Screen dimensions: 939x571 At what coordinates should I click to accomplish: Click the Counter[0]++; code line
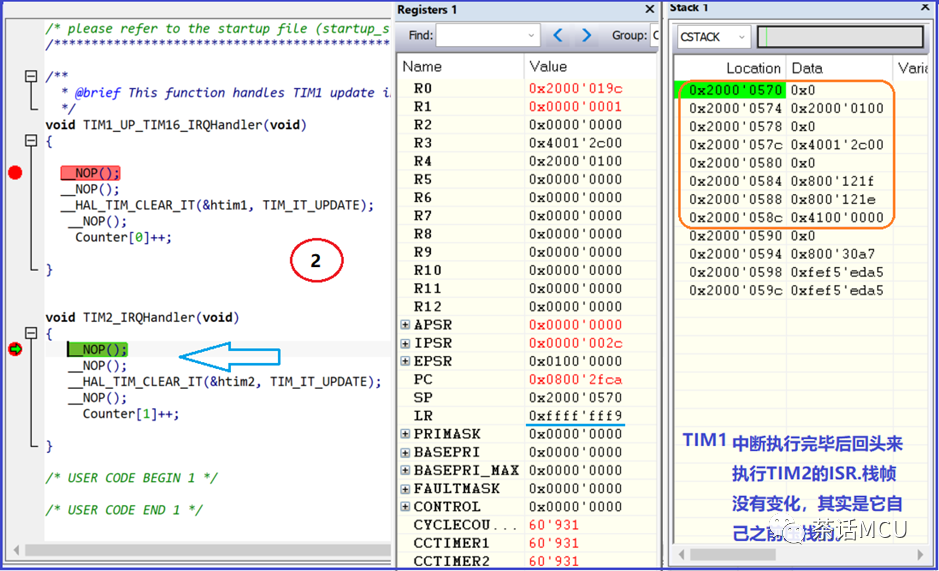pos(123,237)
